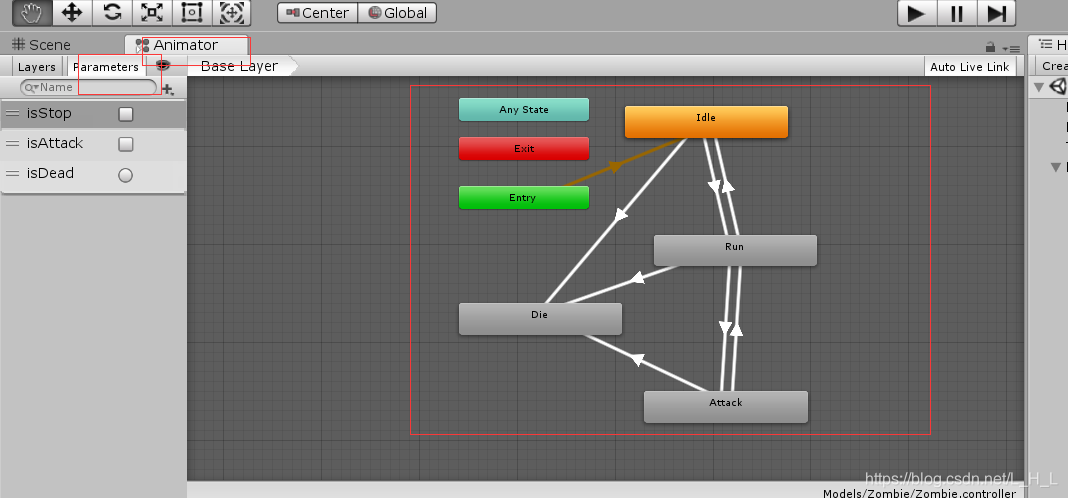The image size is (1068, 498).
Task: Open the Animator panel options menu
Action: point(1011,48)
